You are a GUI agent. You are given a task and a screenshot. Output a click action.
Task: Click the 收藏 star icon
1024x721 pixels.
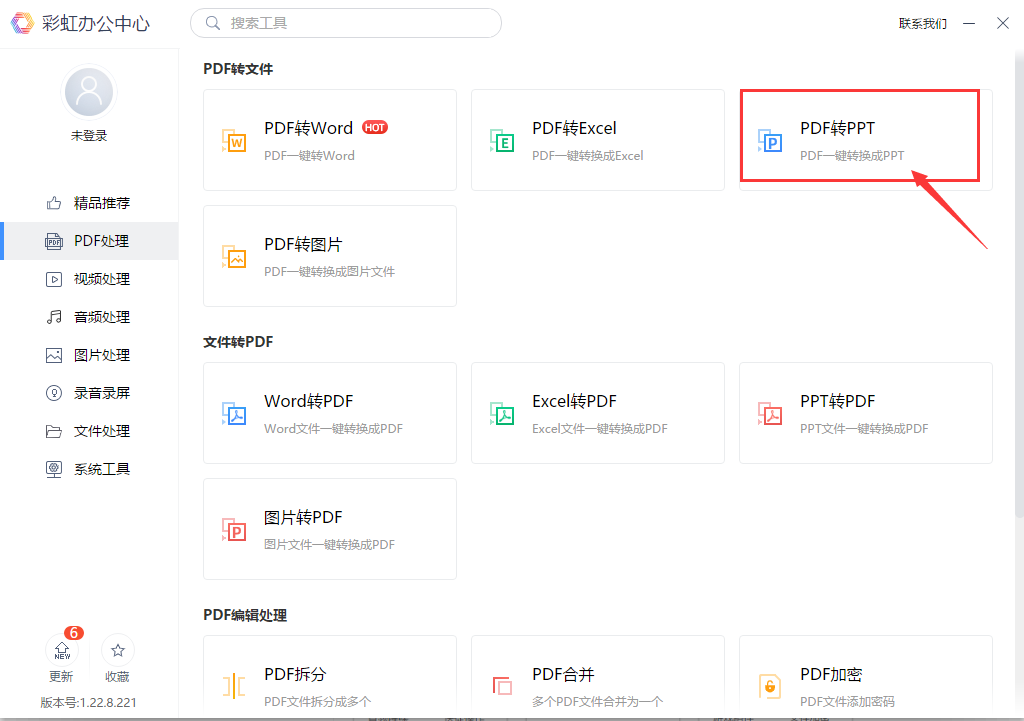point(118,650)
